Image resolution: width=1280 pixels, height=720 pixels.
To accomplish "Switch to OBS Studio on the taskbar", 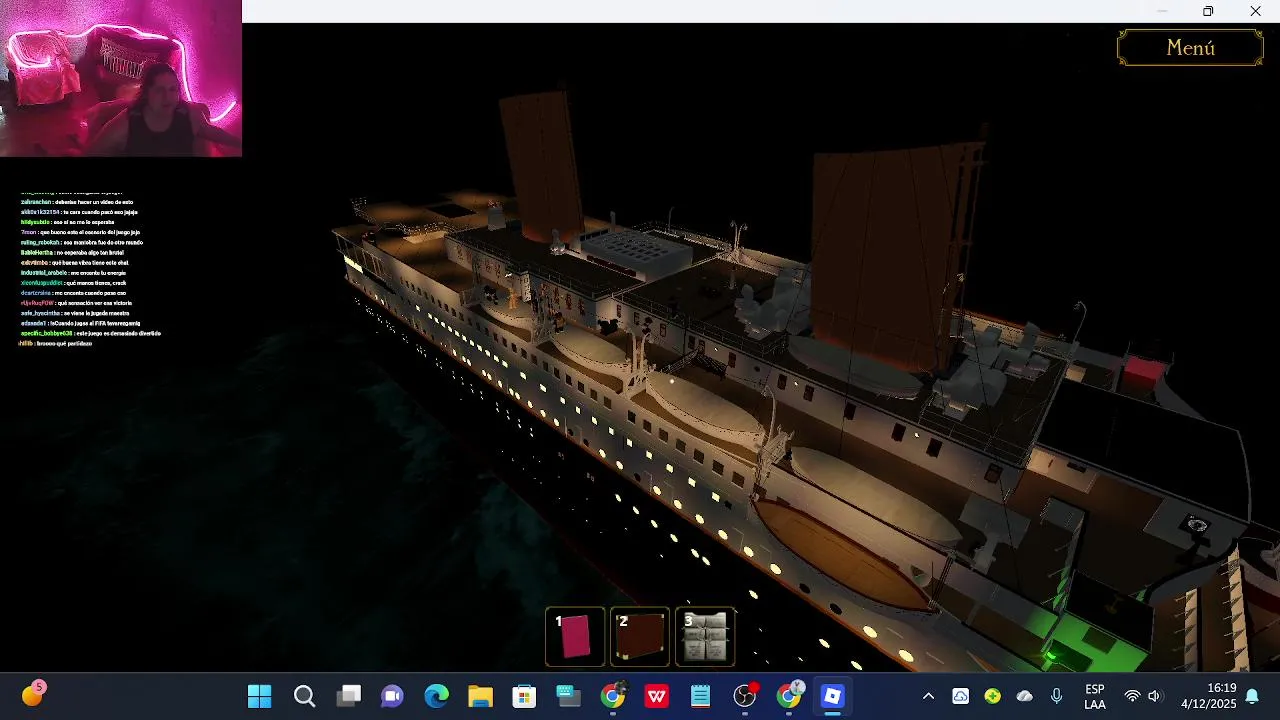I will point(744,697).
